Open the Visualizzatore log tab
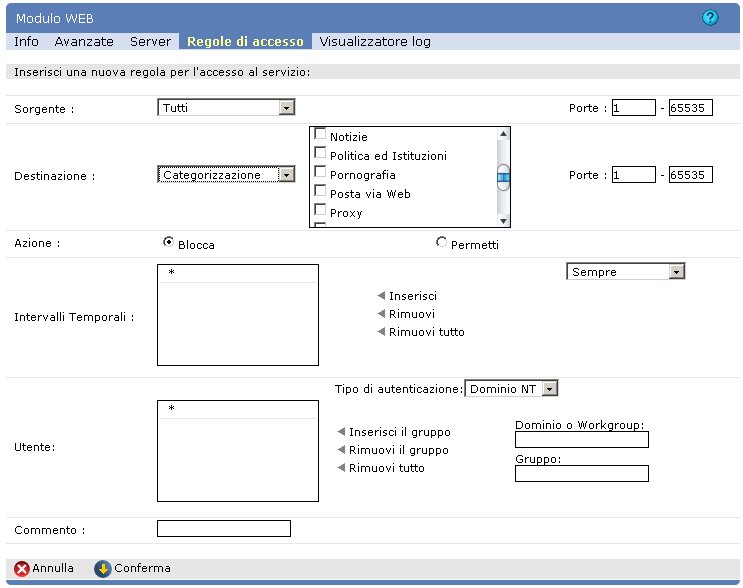 [374, 42]
